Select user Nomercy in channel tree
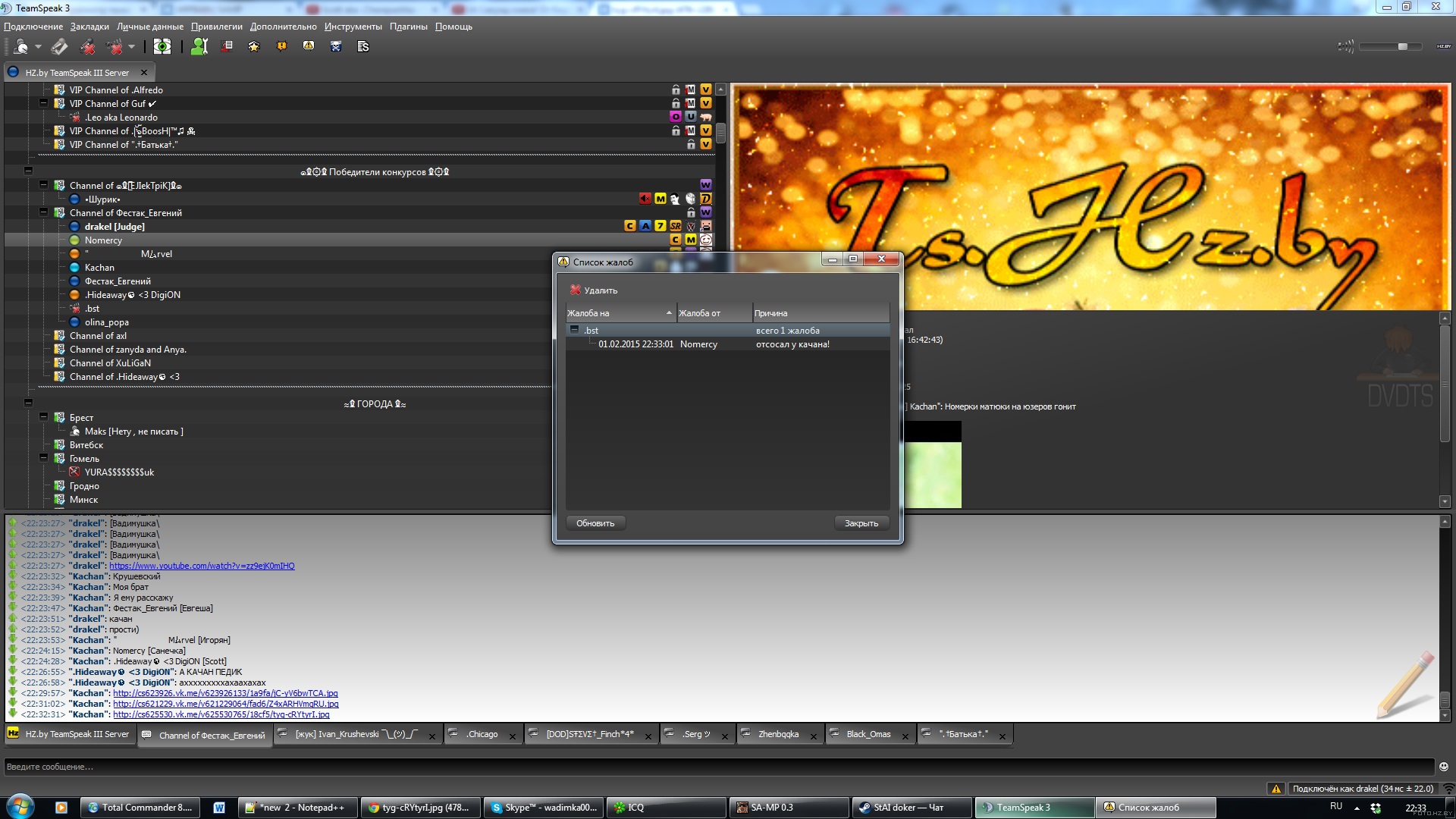Image resolution: width=1456 pixels, height=819 pixels. 103,240
